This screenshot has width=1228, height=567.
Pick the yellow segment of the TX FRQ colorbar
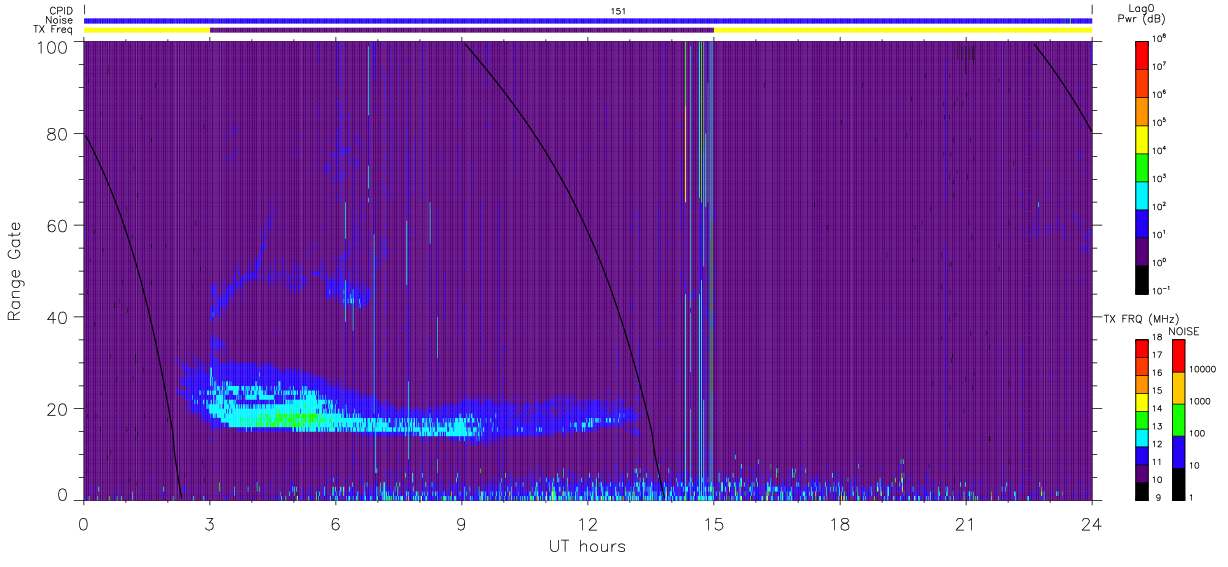coord(1142,401)
